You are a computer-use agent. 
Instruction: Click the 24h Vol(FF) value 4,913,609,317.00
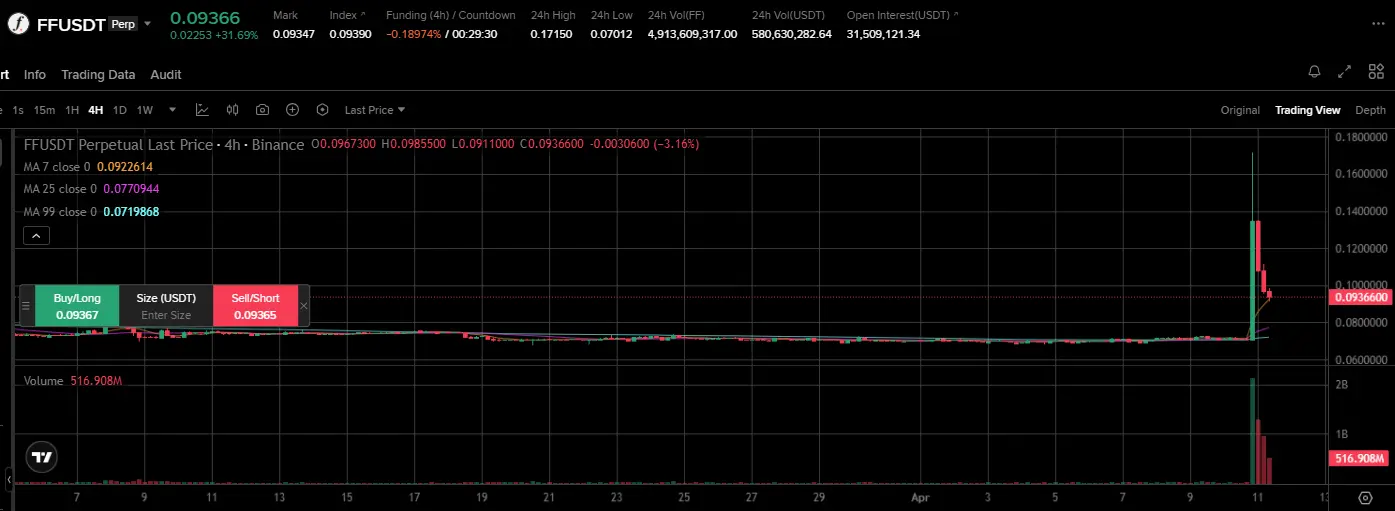tap(693, 34)
